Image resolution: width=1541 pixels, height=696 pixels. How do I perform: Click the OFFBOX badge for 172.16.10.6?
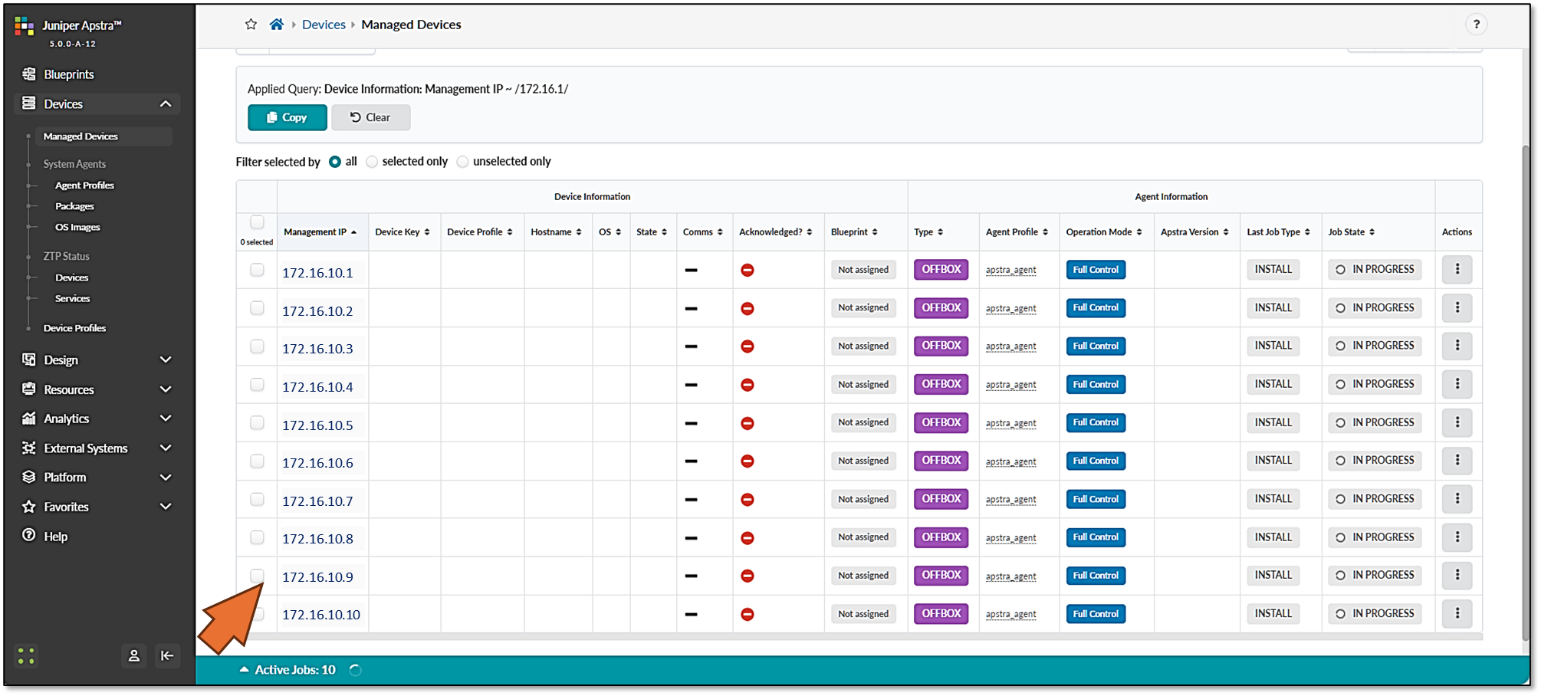point(941,461)
